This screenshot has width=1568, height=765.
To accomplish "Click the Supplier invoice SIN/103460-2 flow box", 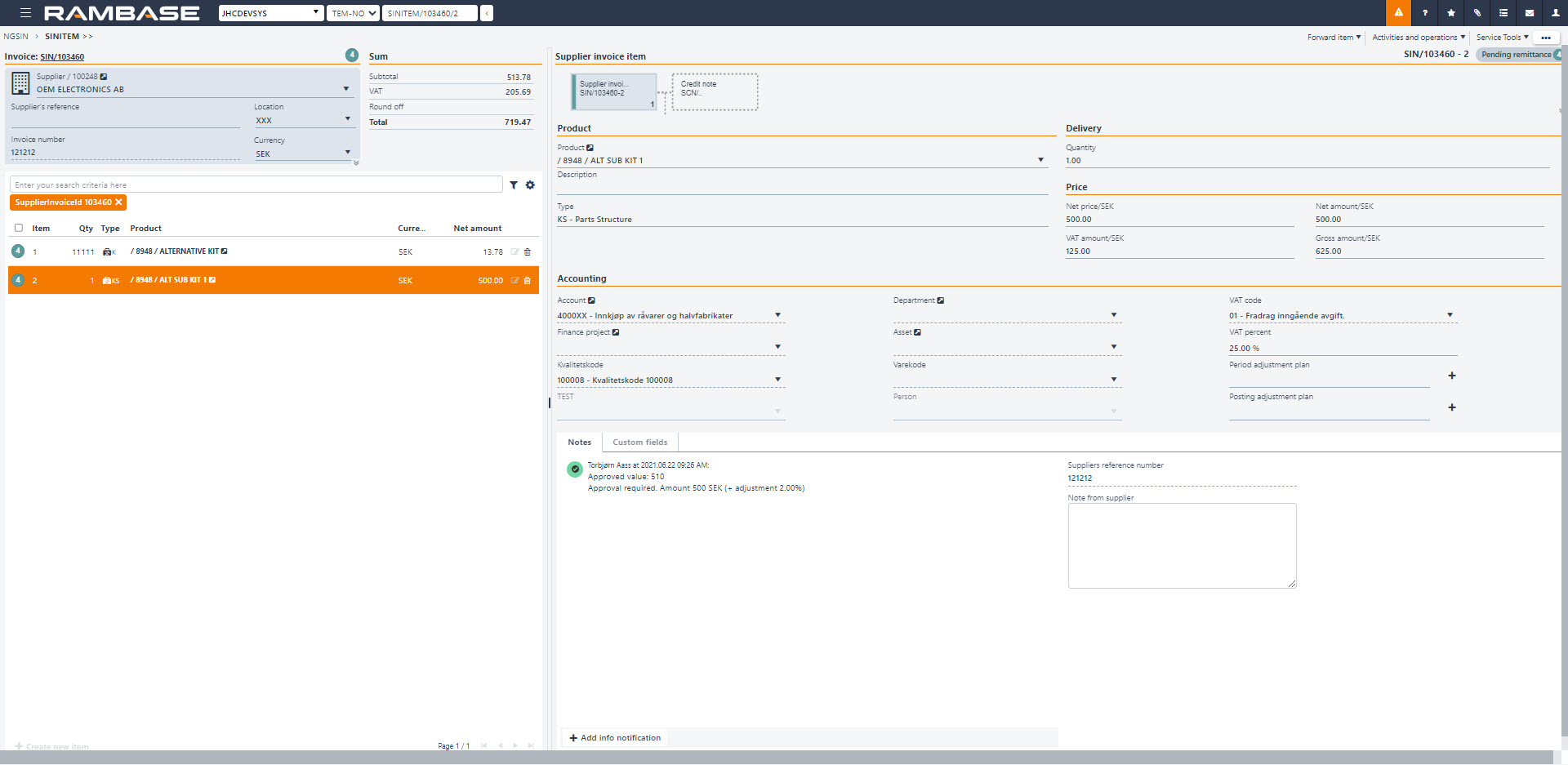I will pos(614,91).
